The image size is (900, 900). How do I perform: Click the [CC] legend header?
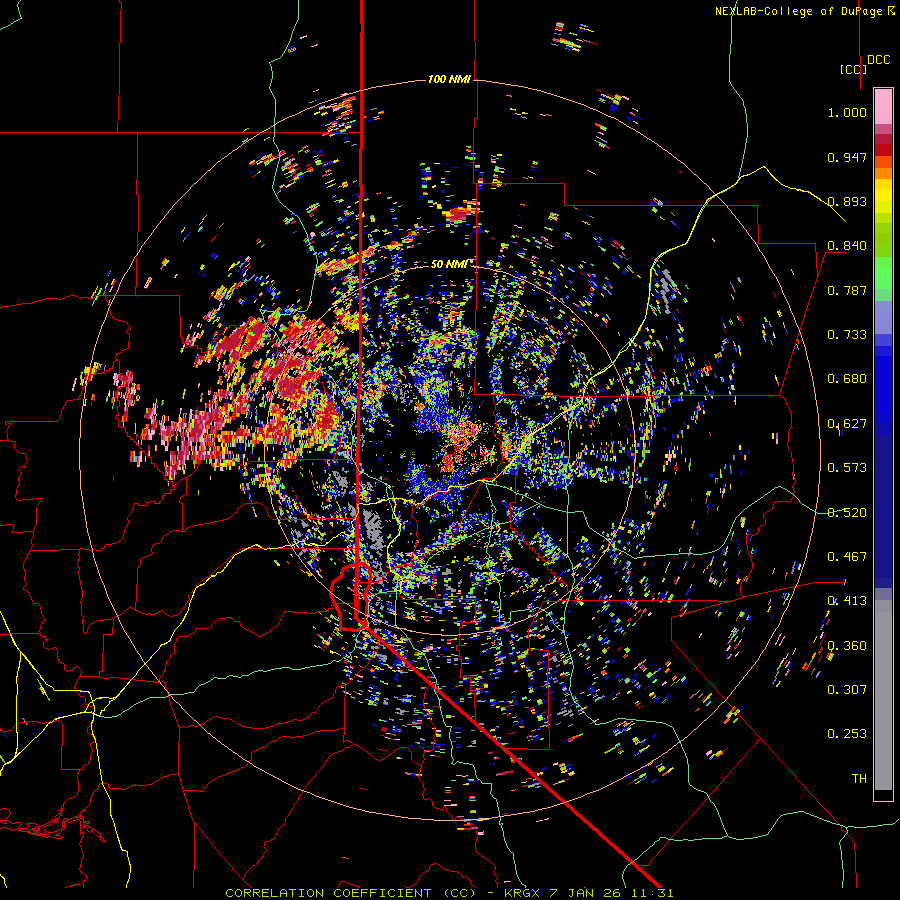tap(854, 69)
